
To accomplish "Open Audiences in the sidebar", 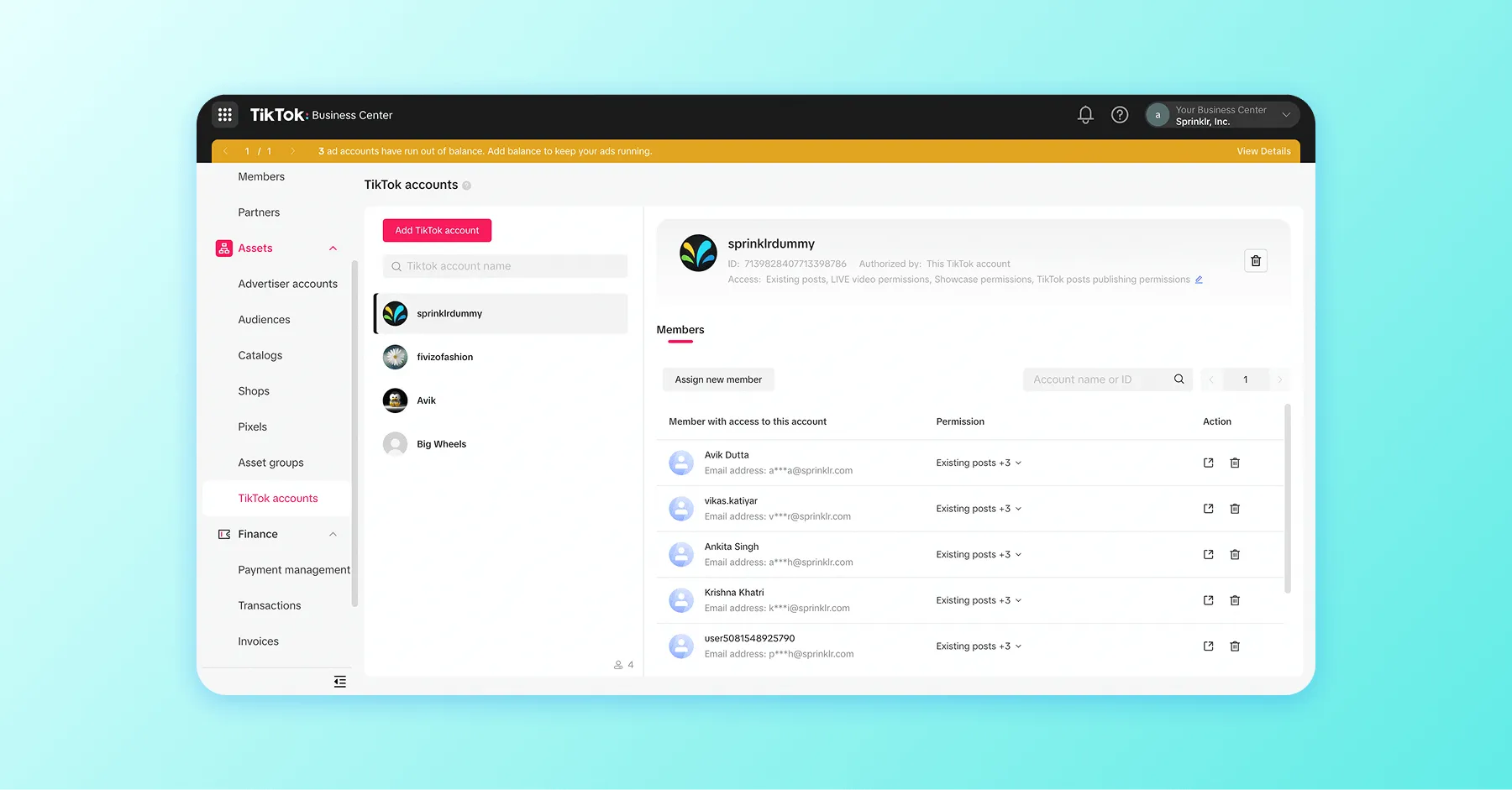I will (x=264, y=320).
